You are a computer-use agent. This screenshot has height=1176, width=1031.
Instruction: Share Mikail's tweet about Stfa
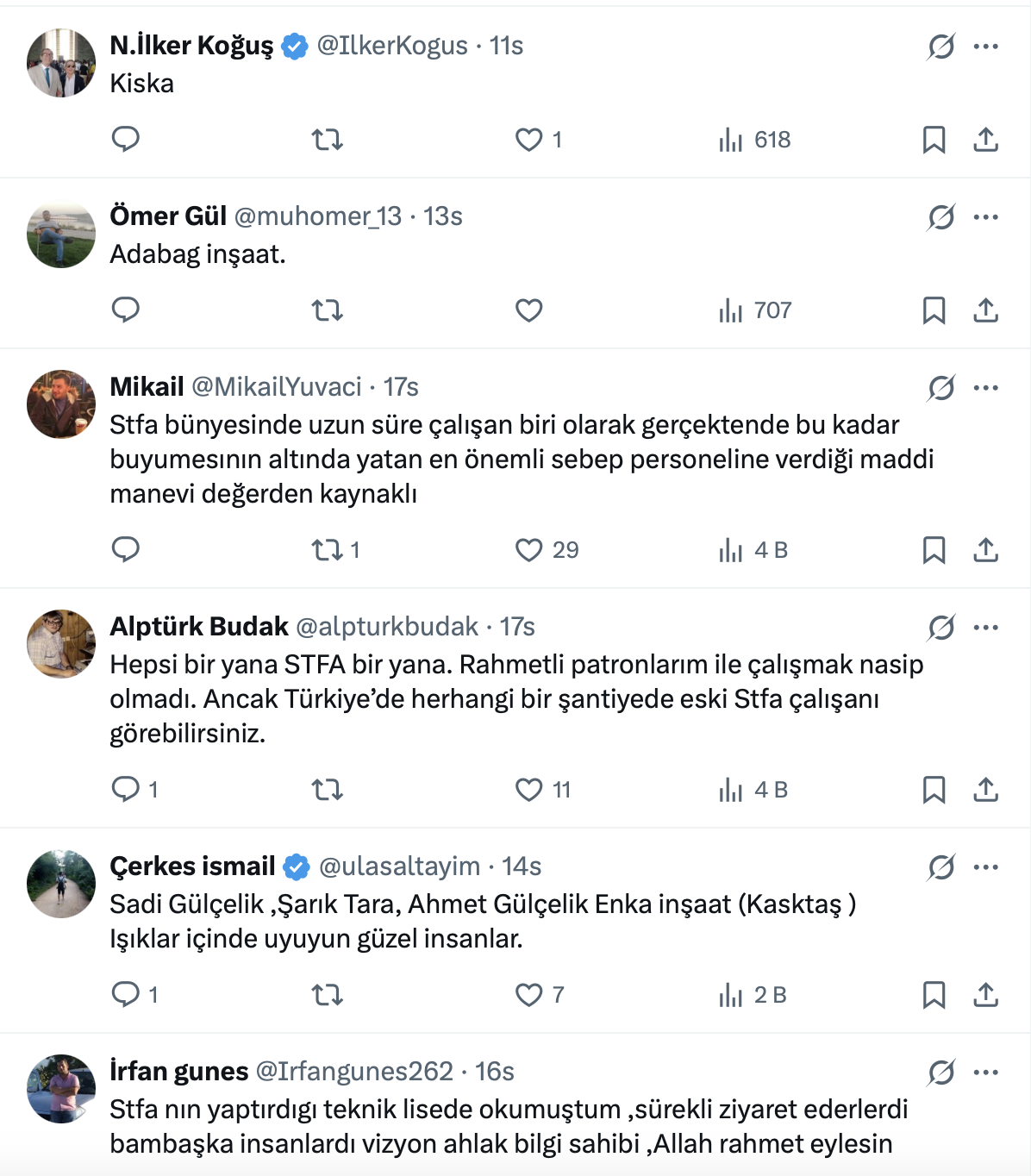click(985, 550)
